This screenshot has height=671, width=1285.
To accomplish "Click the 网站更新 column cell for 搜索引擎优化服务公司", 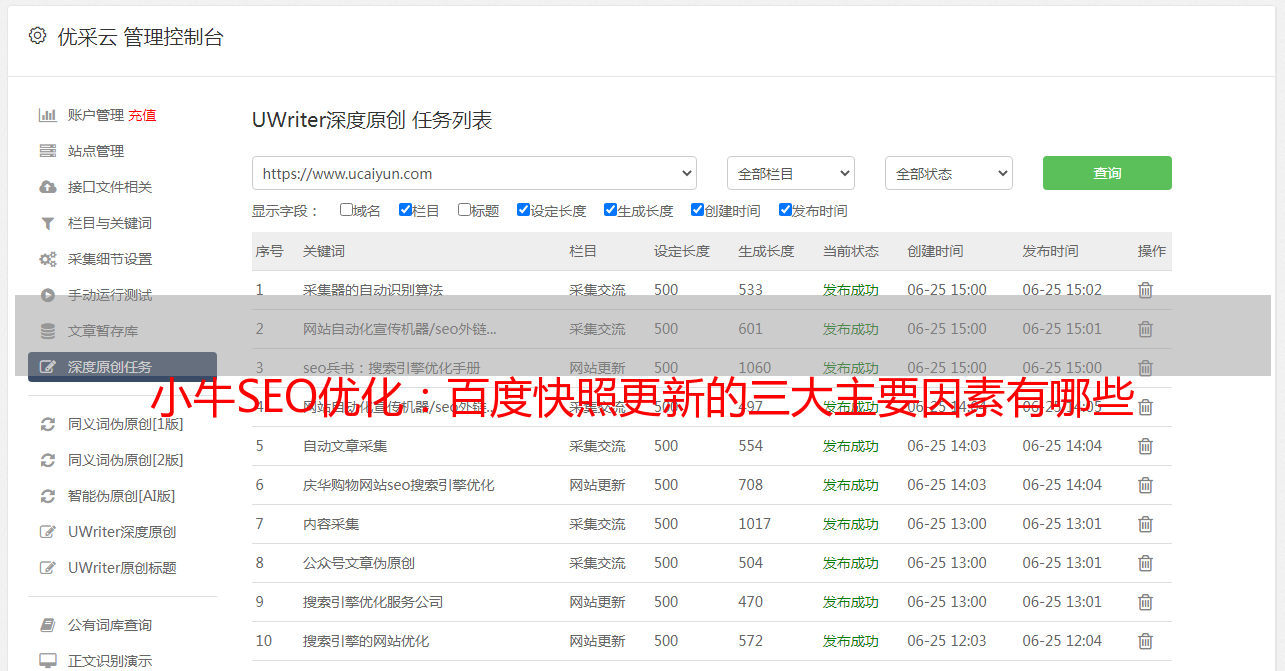I will click(x=597, y=602).
